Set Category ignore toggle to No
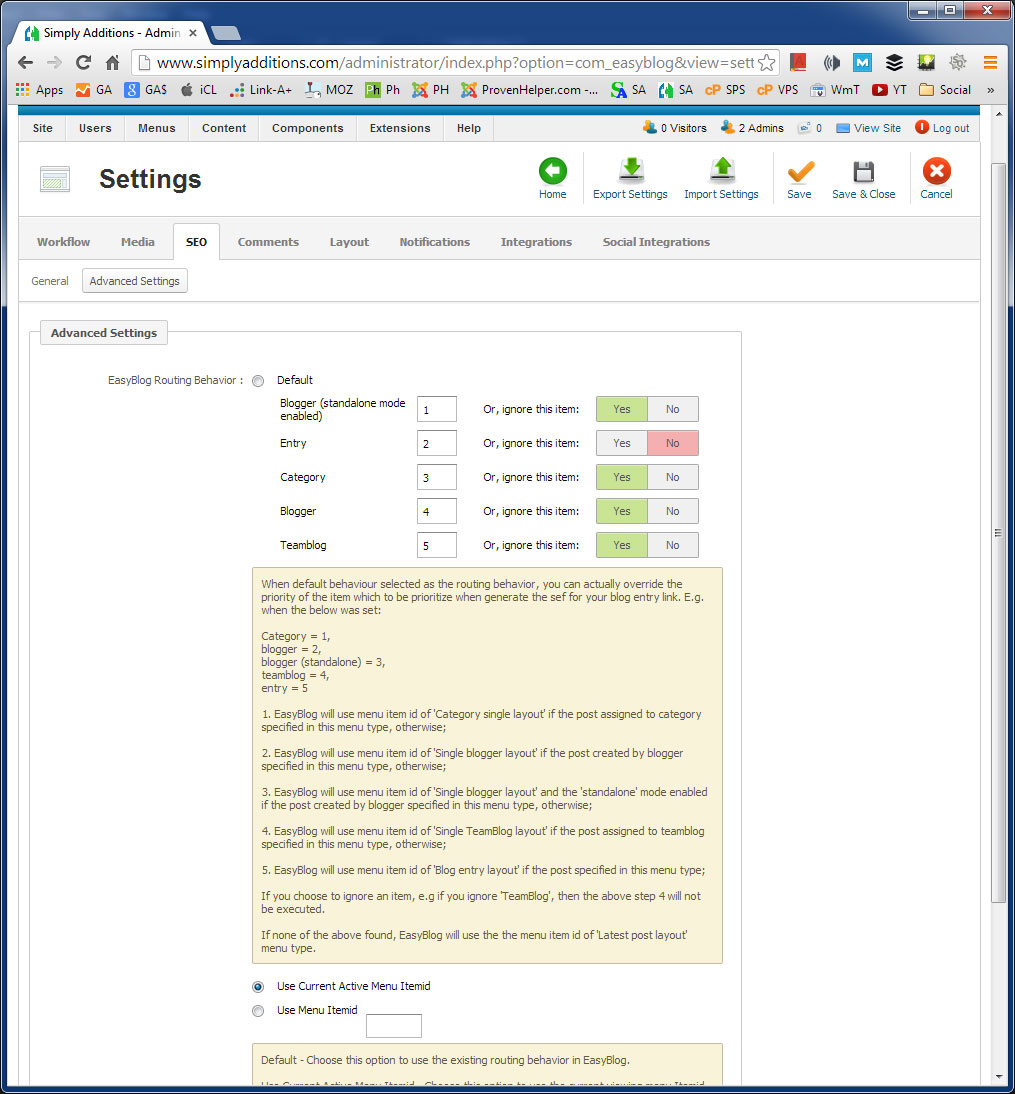Screen dimensions: 1015x1094 (x=672, y=477)
